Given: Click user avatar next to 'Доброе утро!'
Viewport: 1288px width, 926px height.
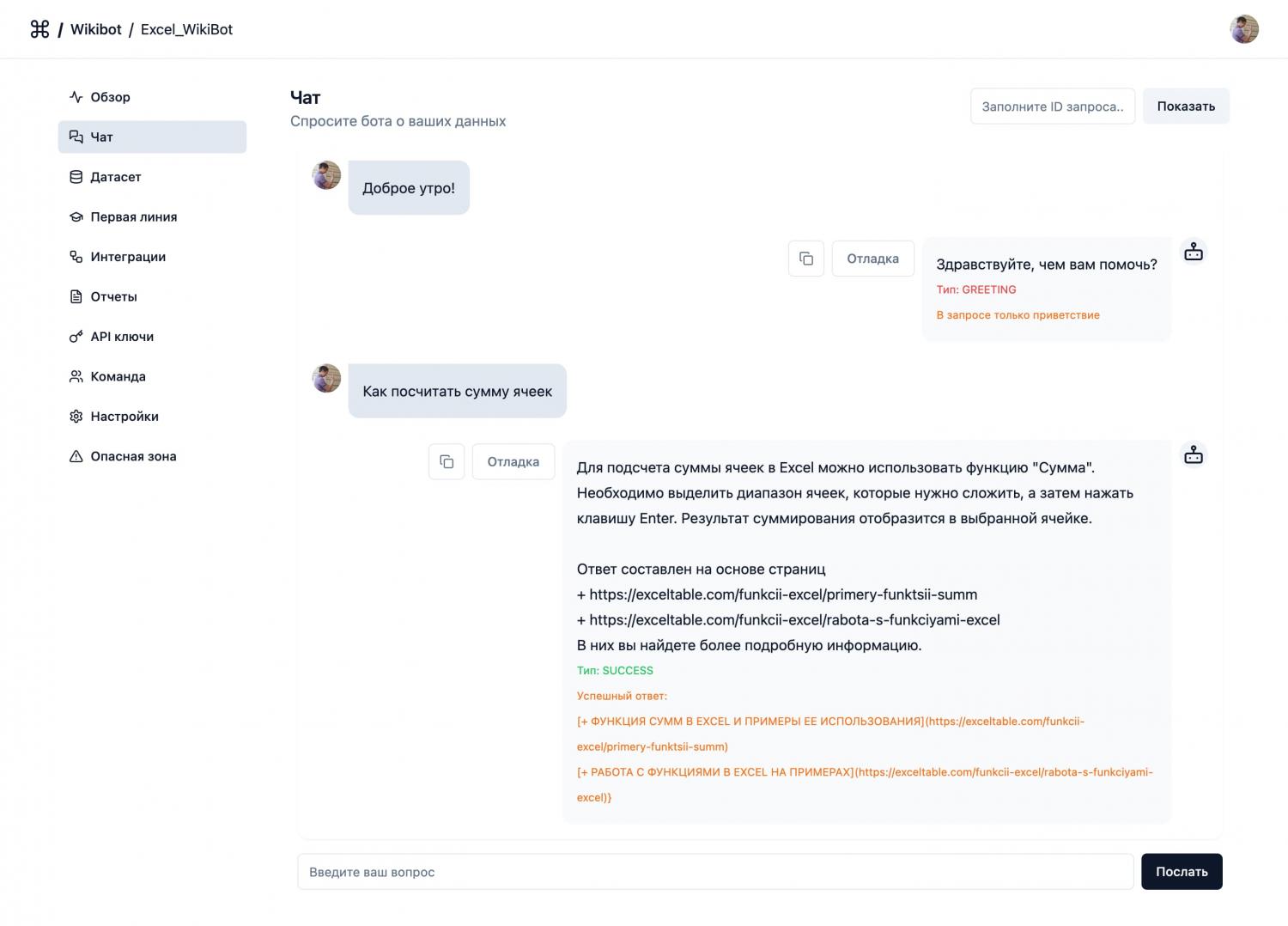Looking at the screenshot, I should pyautogui.click(x=326, y=175).
